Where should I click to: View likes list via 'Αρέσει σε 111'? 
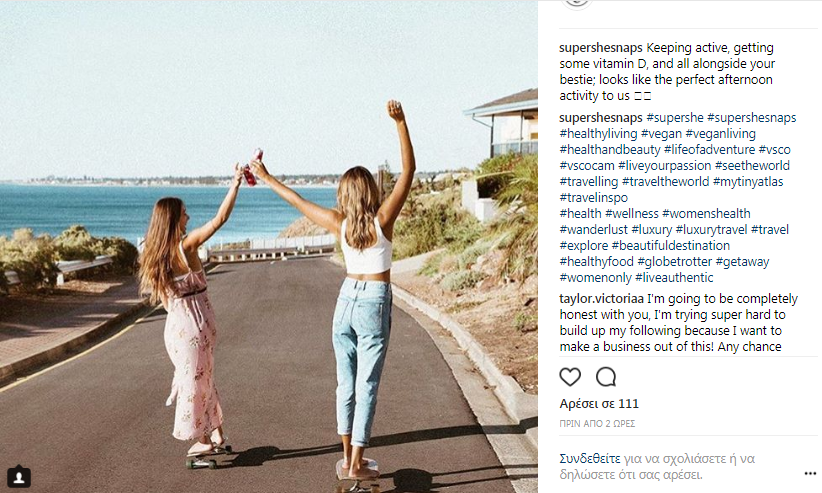(599, 404)
